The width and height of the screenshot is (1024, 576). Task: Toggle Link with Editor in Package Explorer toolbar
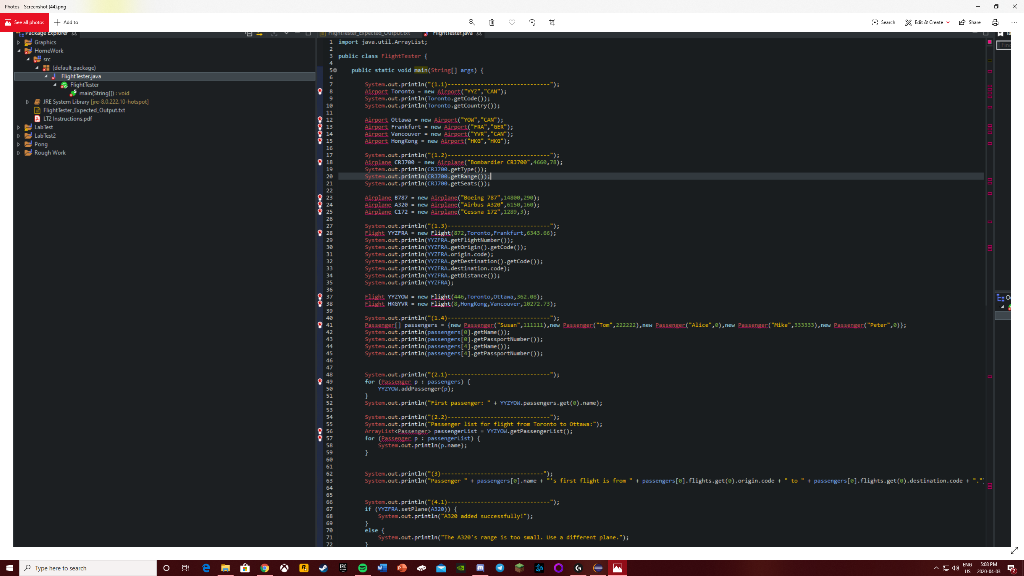point(259,33)
